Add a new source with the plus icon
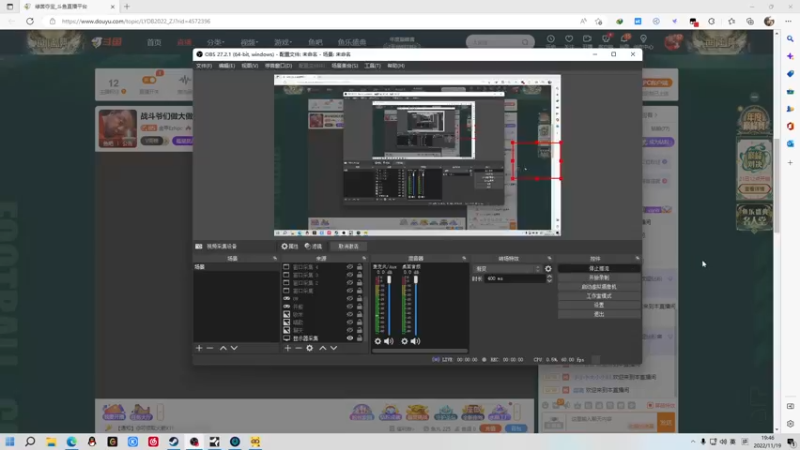This screenshot has width=800, height=450. point(288,348)
